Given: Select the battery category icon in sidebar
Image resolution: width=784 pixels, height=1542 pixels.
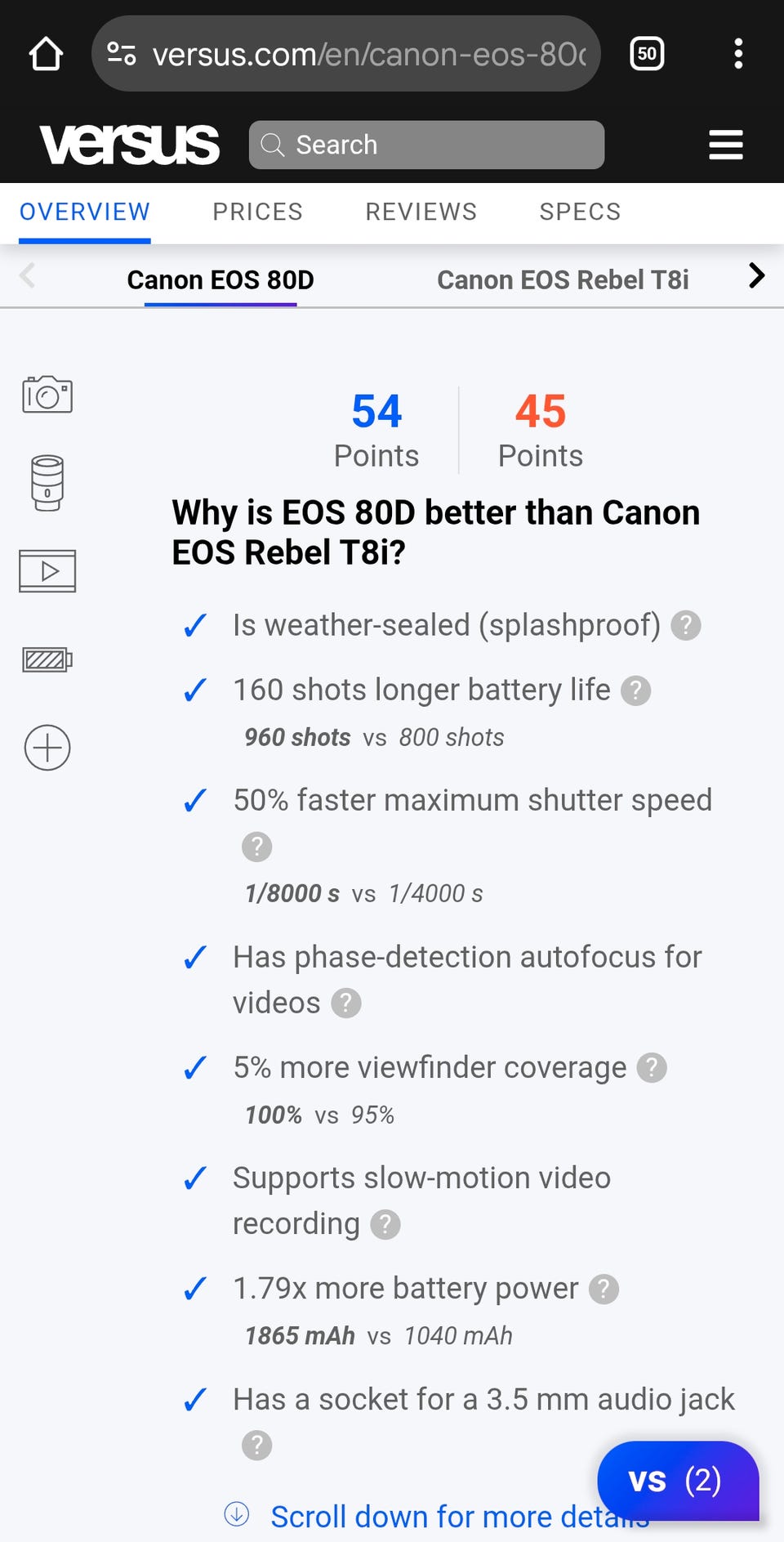Looking at the screenshot, I should click(x=47, y=659).
